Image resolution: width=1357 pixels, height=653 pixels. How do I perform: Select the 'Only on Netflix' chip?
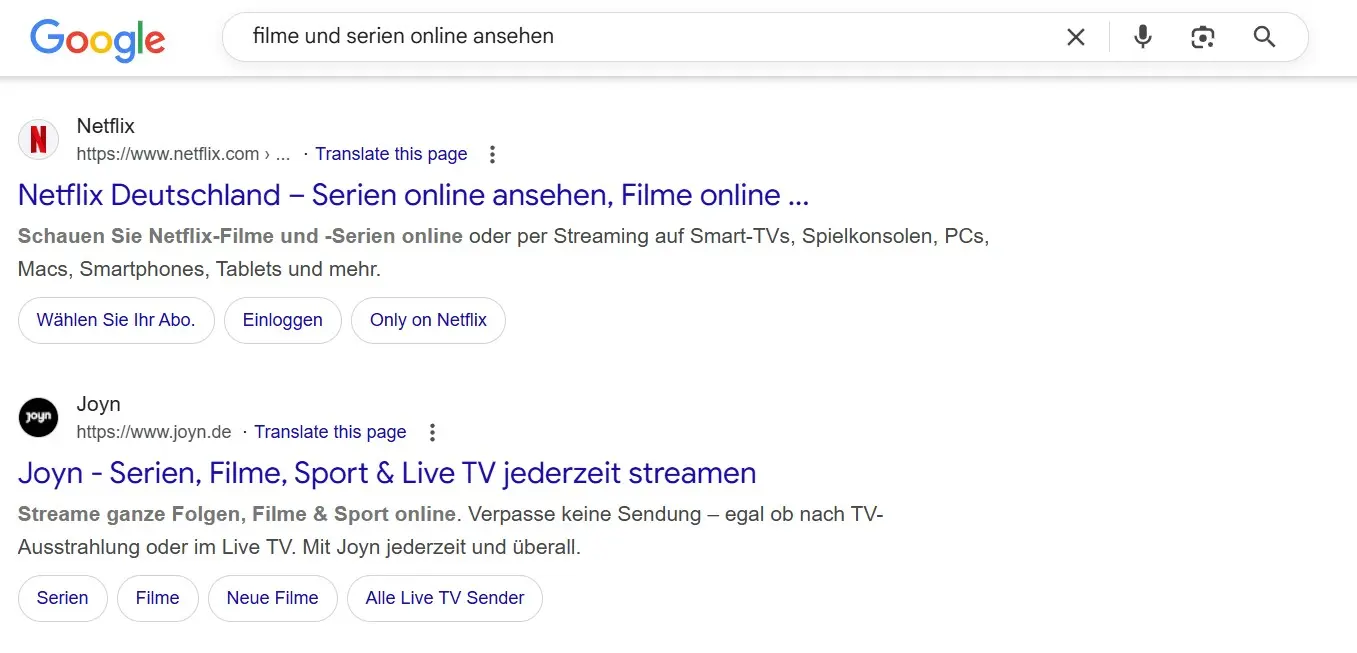tap(428, 320)
